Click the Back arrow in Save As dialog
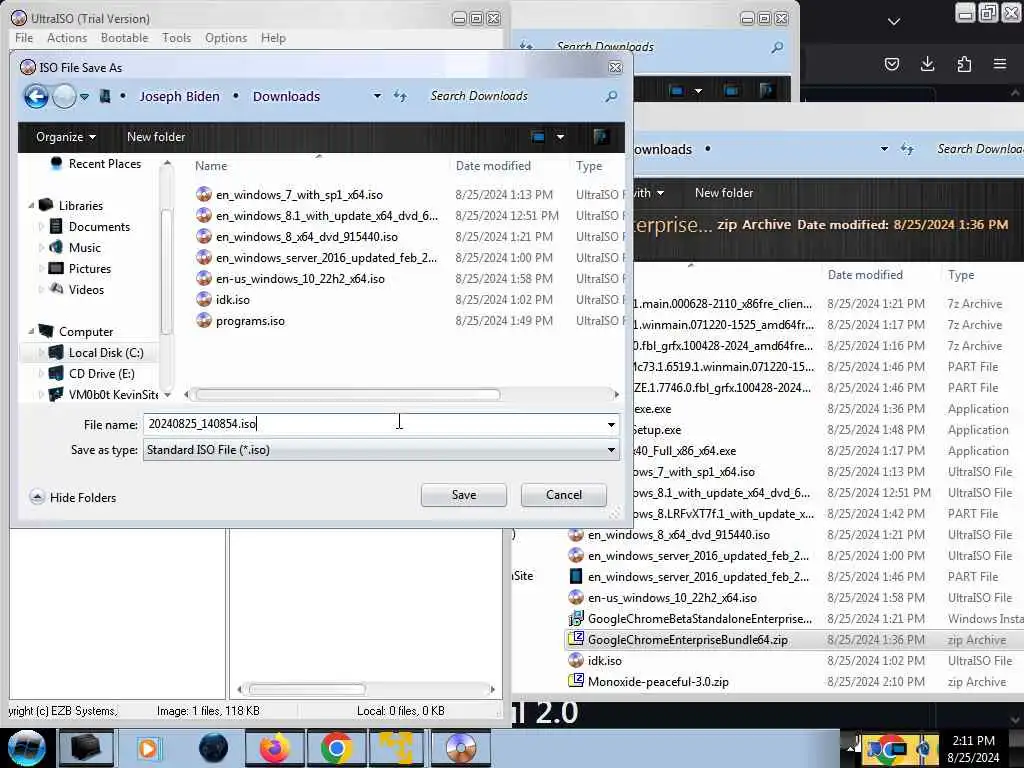 (37, 97)
